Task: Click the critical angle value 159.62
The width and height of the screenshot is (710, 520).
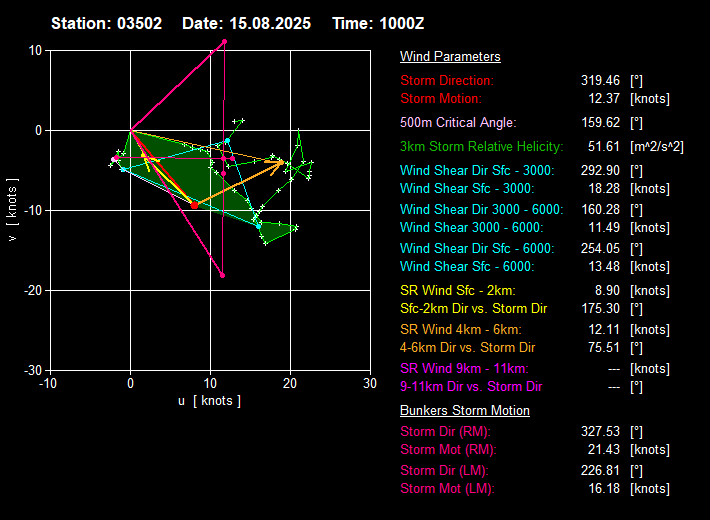Action: [600, 123]
